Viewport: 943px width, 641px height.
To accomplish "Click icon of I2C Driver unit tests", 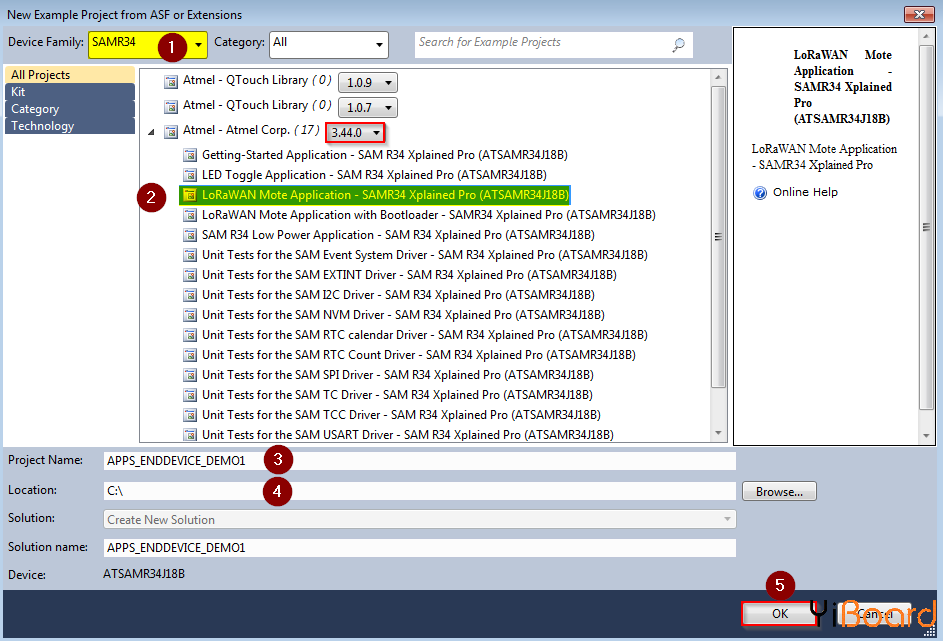I will pyautogui.click(x=190, y=295).
